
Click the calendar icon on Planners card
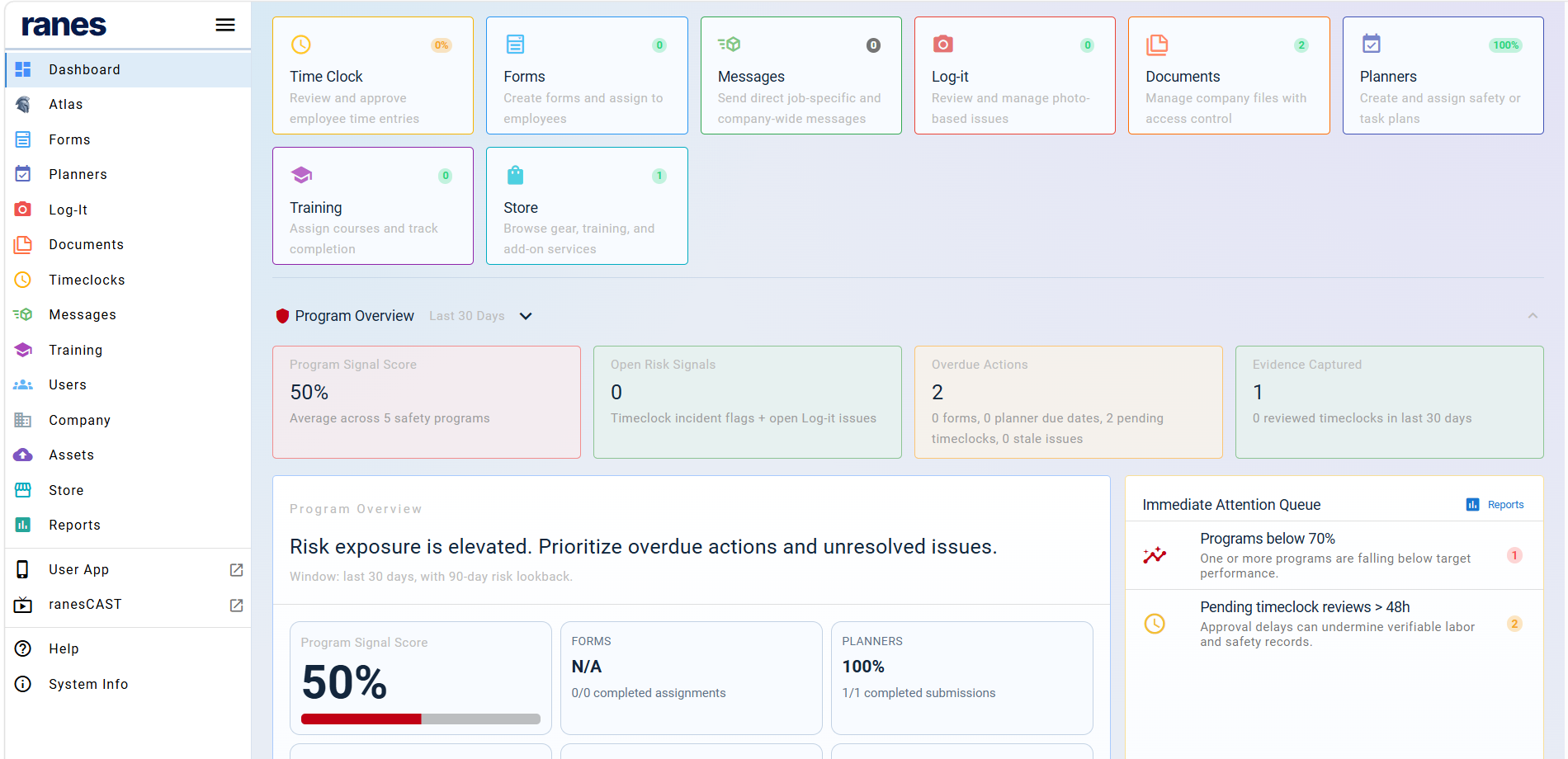click(1372, 44)
